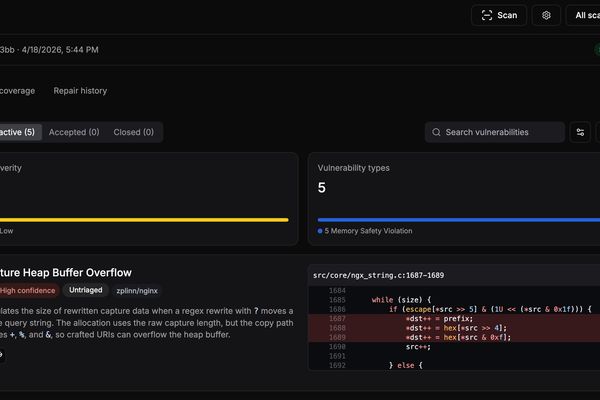Viewport: 600px width, 400px height.
Task: Click the blue Memory Safety Violation bar
Action: (x=459, y=220)
